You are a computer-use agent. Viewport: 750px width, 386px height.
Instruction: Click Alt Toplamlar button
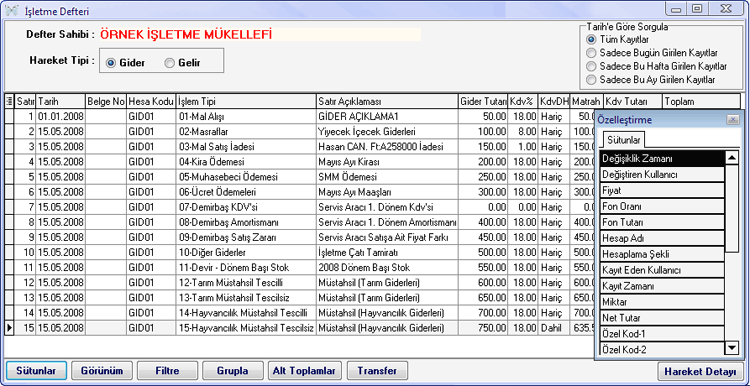305,371
